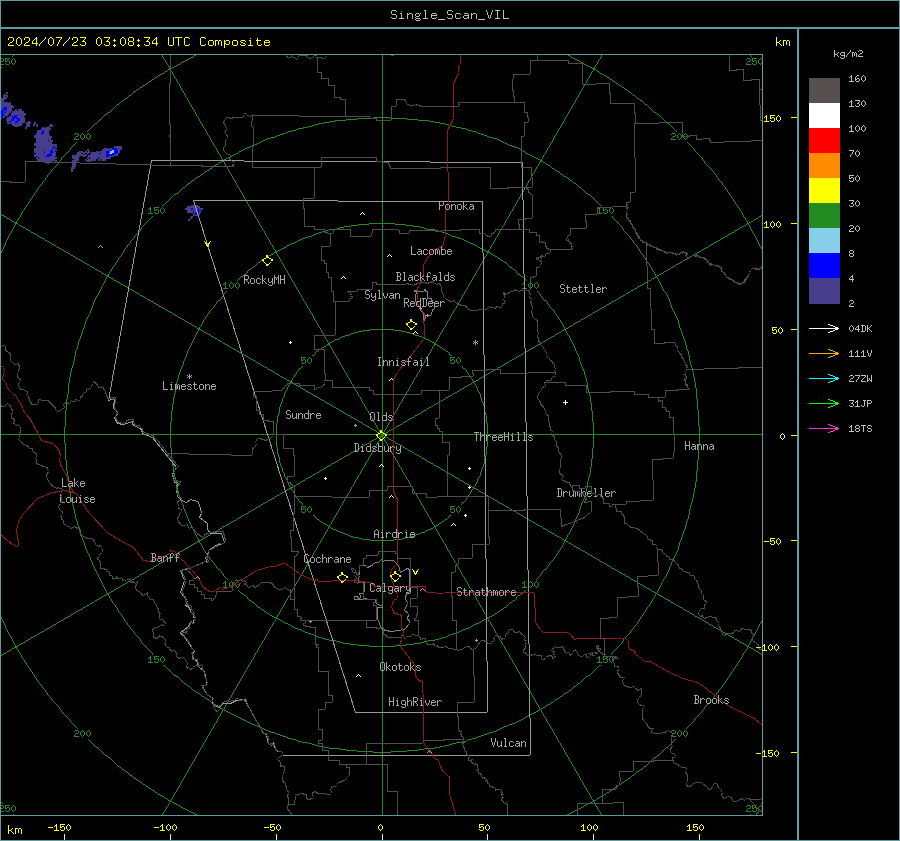Select the magenta arrow for track 18TS
This screenshot has height=841, width=900.
click(824, 428)
